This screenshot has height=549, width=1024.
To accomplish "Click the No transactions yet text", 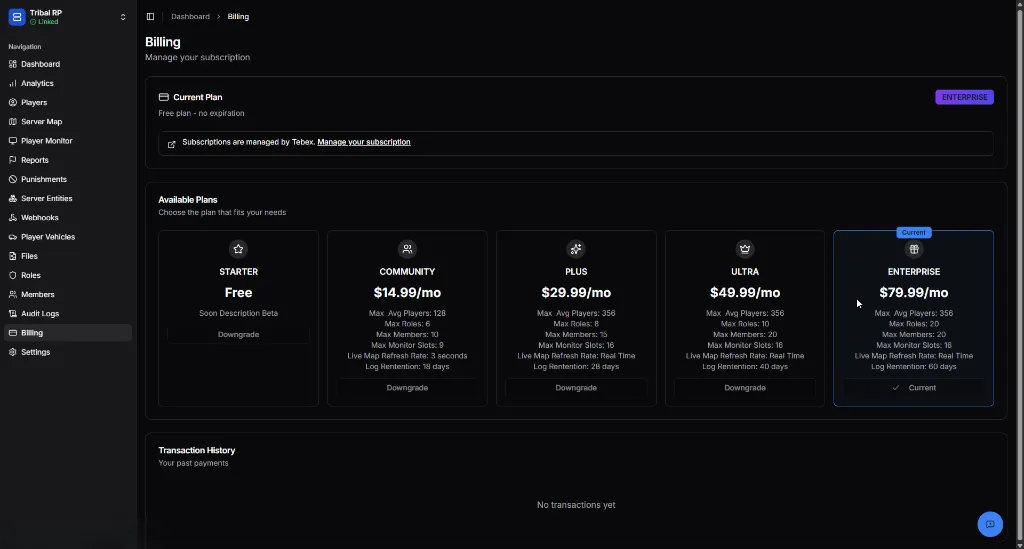I will [x=576, y=505].
